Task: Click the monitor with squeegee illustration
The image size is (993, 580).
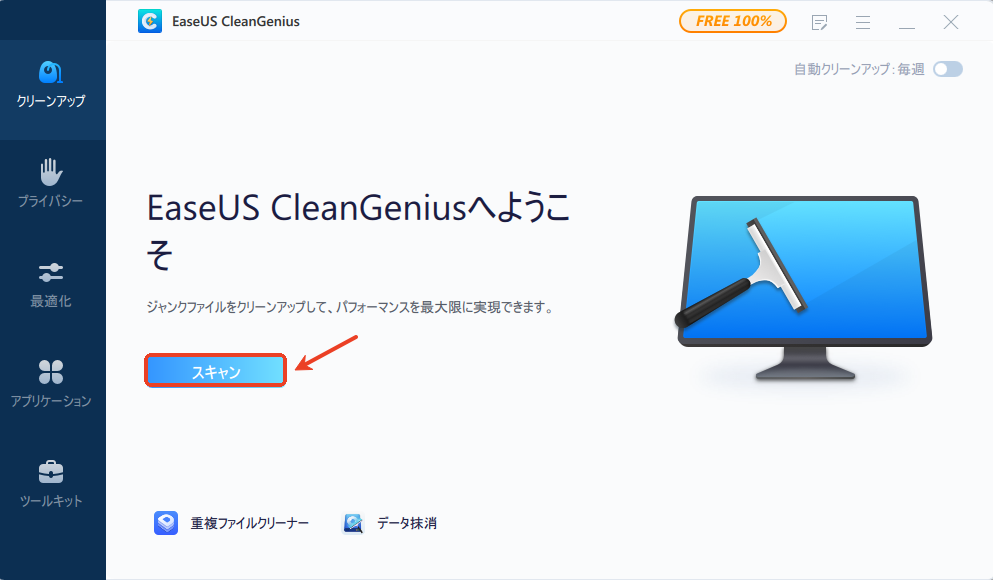Action: tap(802, 288)
